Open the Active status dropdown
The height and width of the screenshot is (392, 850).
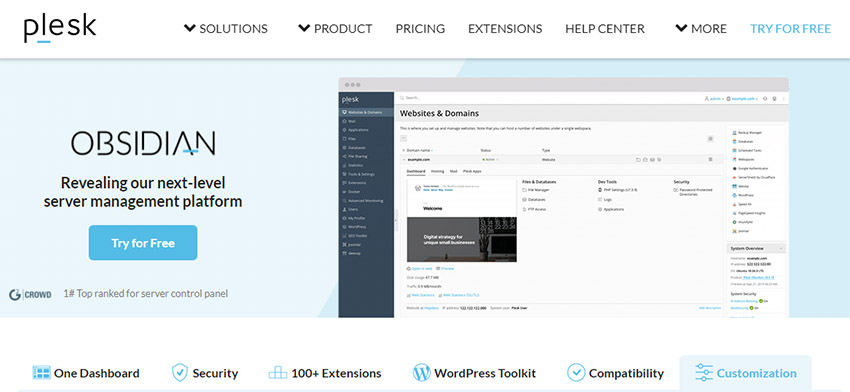click(490, 159)
